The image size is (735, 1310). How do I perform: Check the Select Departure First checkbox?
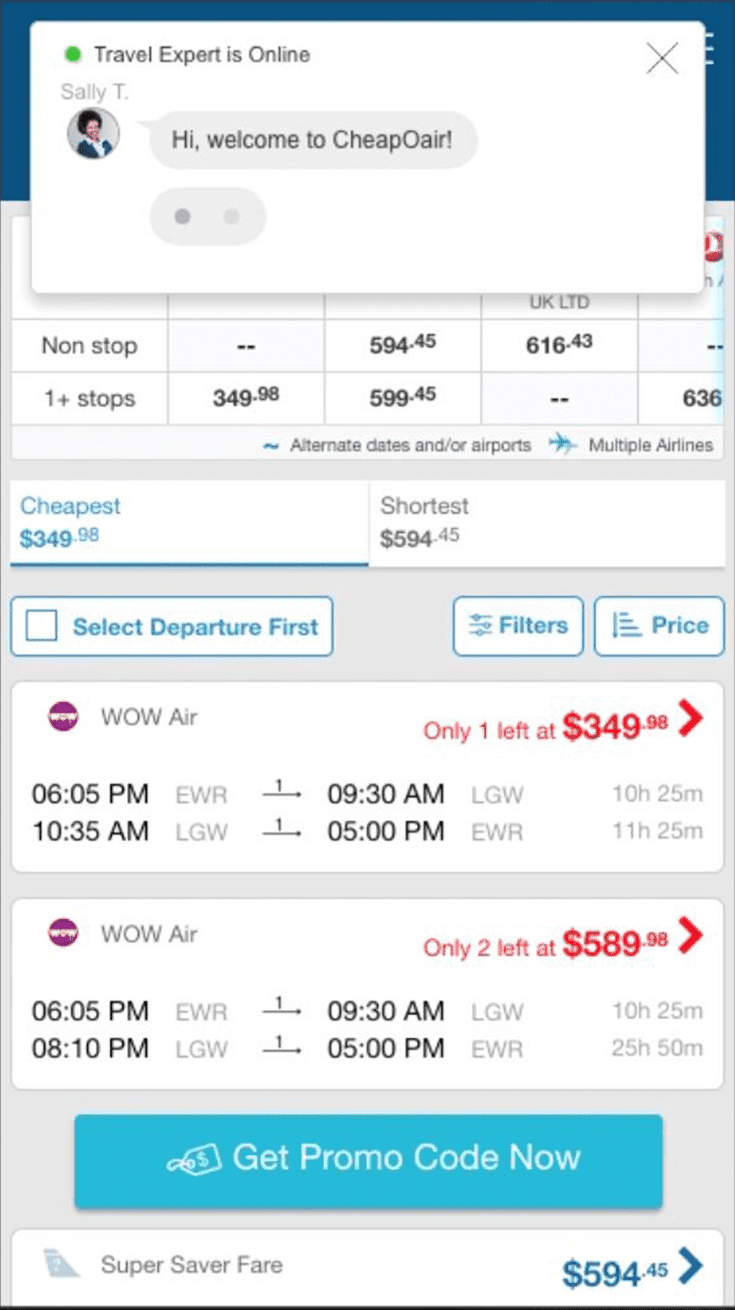click(41, 627)
